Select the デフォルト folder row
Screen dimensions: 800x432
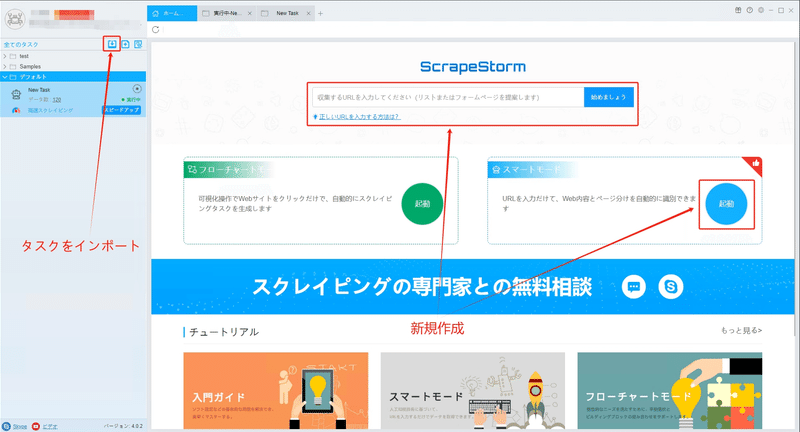[x=73, y=77]
